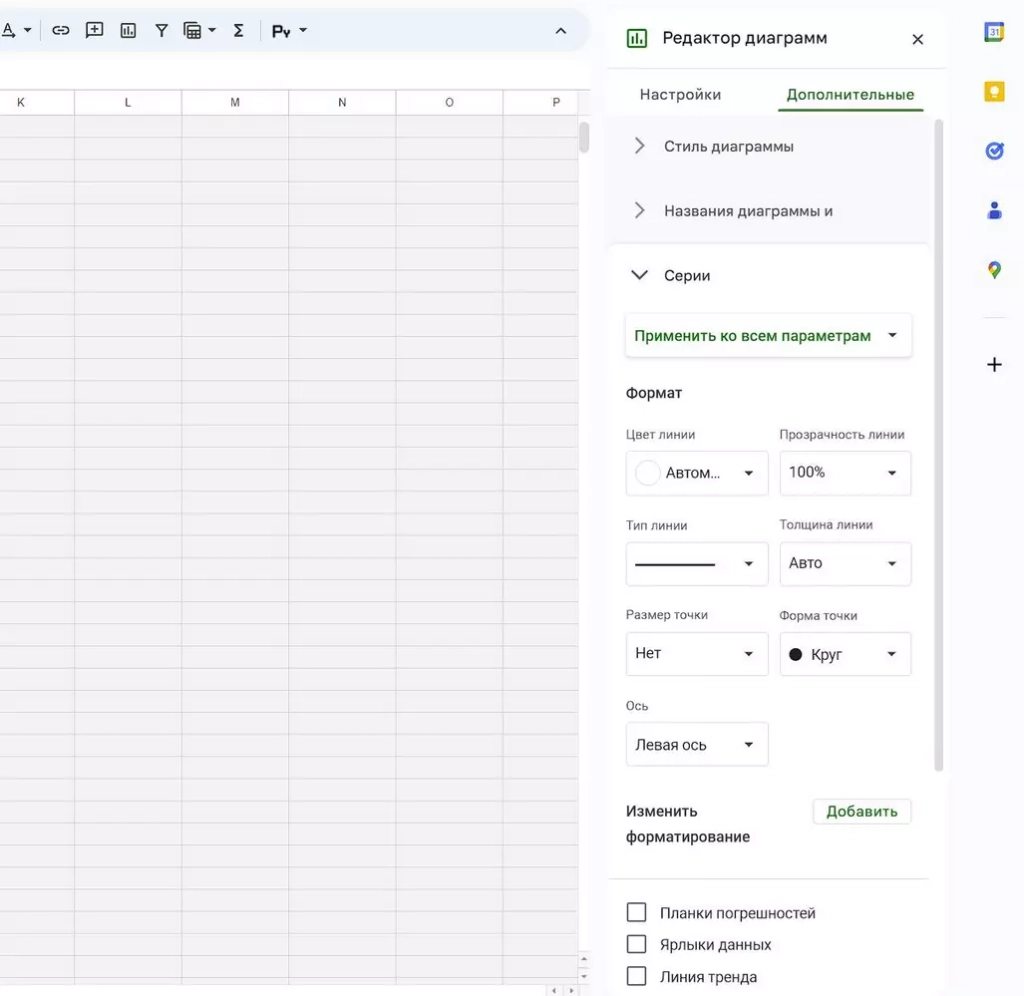Screen dimensions: 1024x996
Task: Select the Дополнительные tab
Action: click(x=850, y=95)
